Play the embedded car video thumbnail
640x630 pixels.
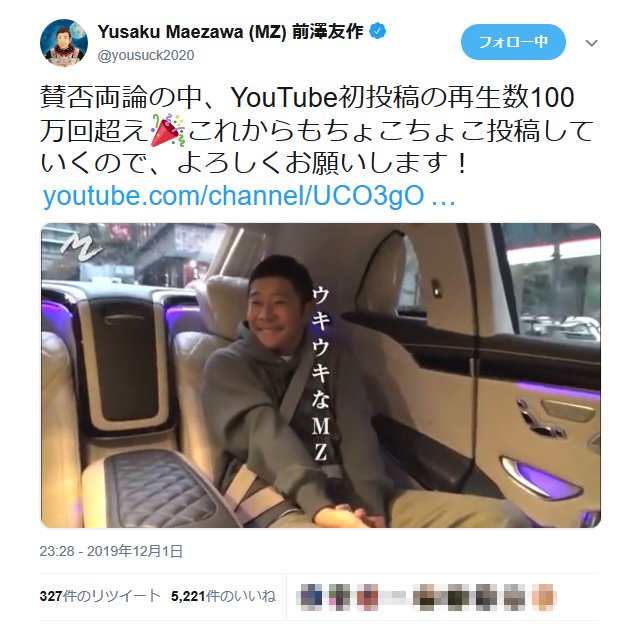(x=321, y=375)
